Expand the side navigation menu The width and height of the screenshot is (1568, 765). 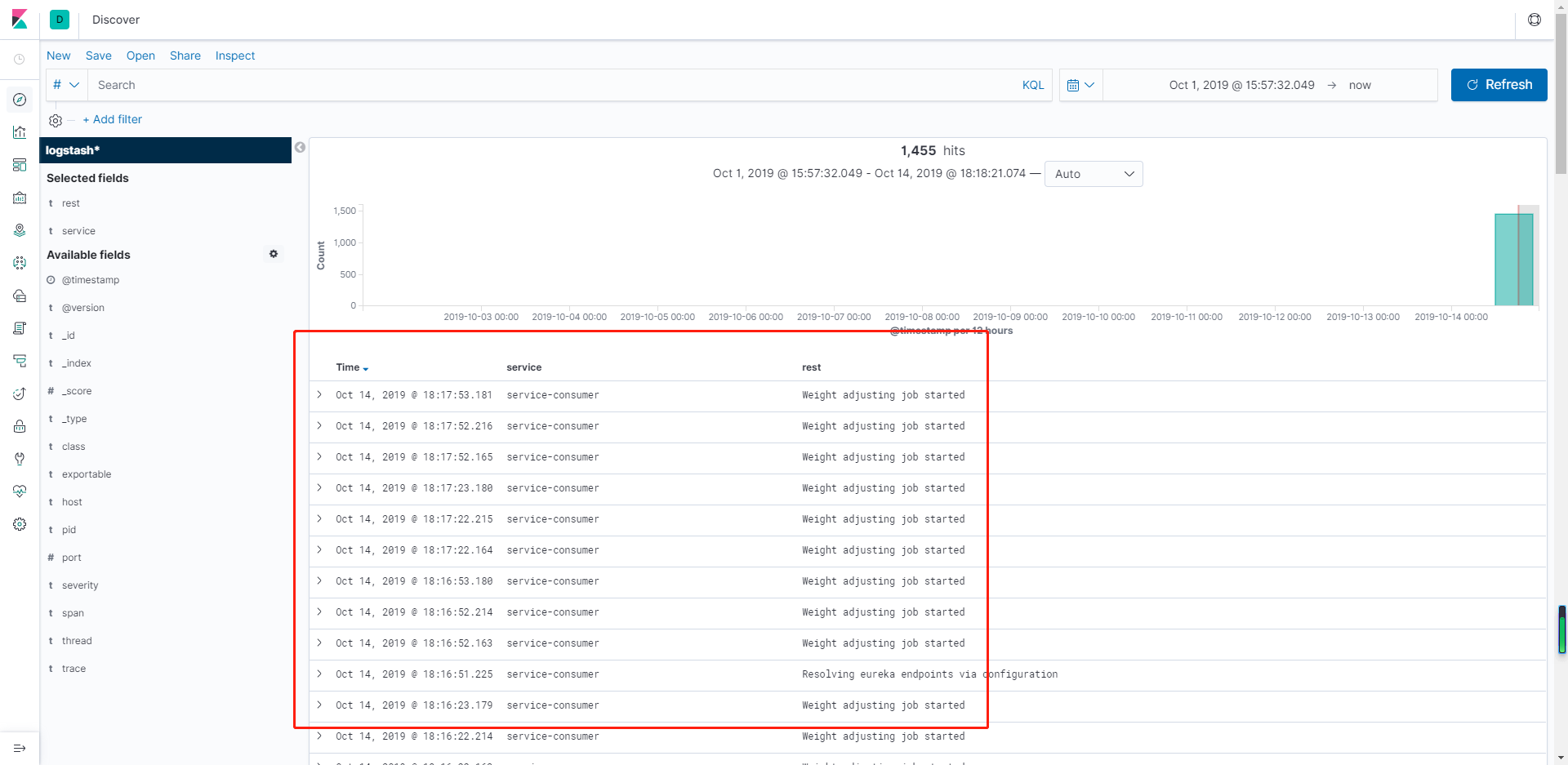click(20, 748)
